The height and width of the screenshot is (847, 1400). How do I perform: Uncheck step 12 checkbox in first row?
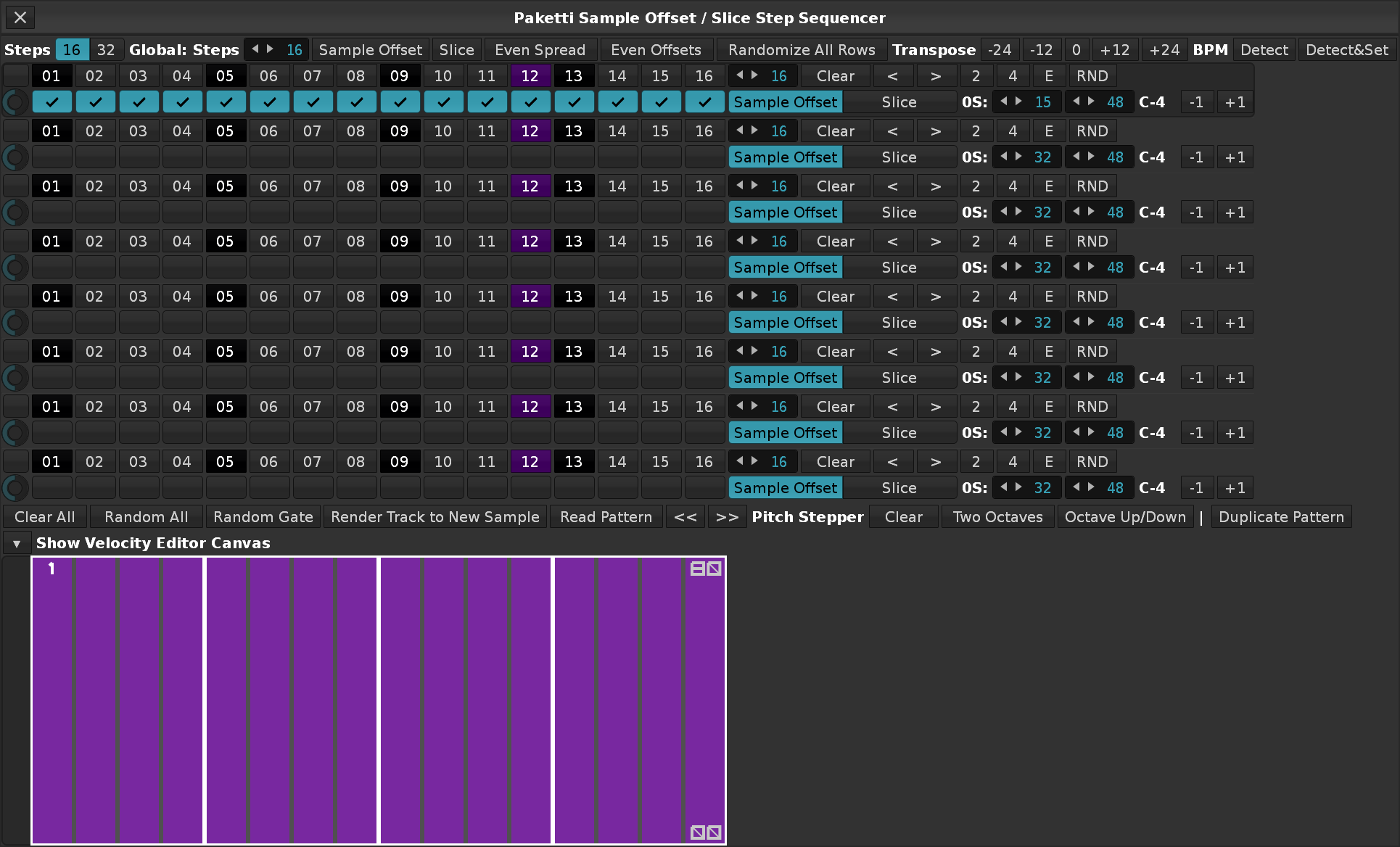(530, 102)
